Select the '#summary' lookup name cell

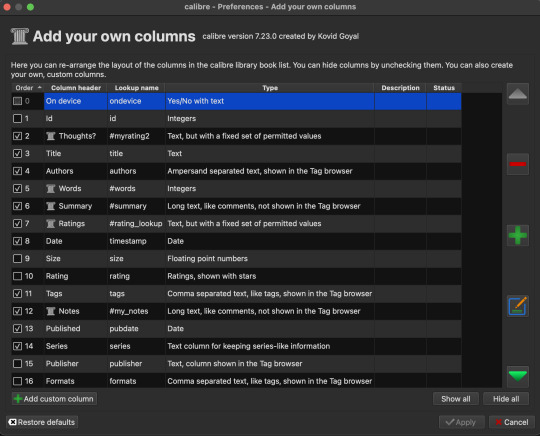[x=136, y=206]
